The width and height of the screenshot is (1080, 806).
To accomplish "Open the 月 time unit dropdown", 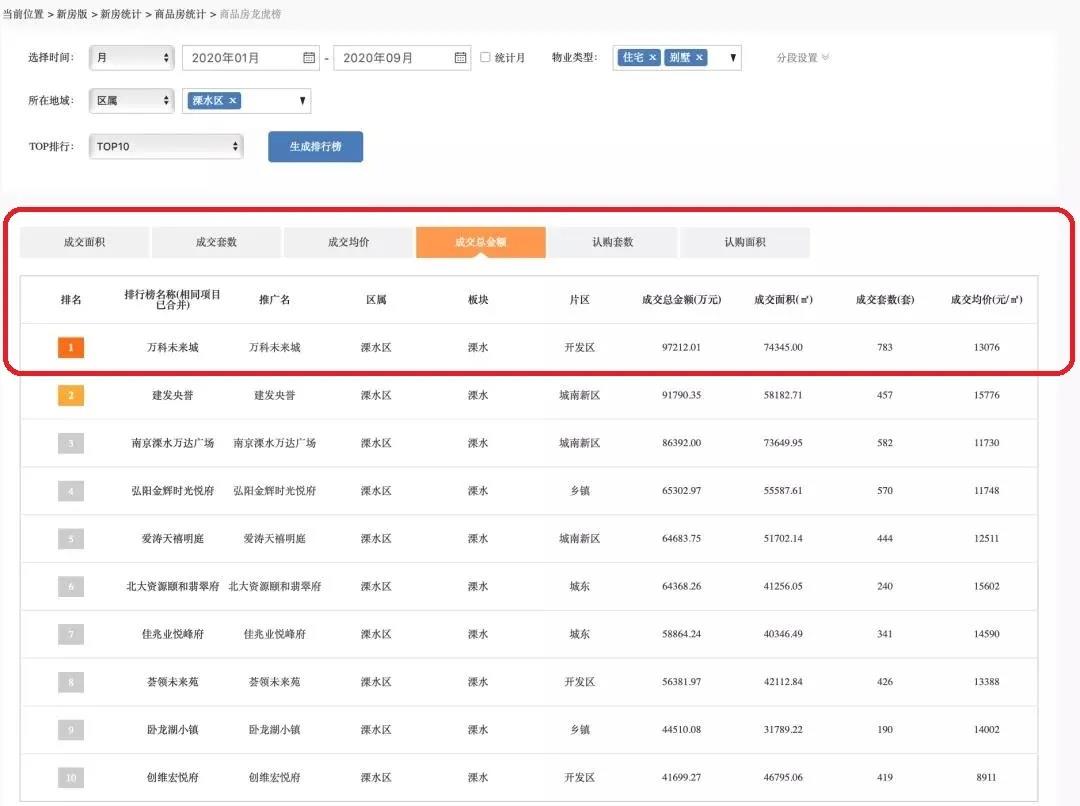I will (x=131, y=58).
